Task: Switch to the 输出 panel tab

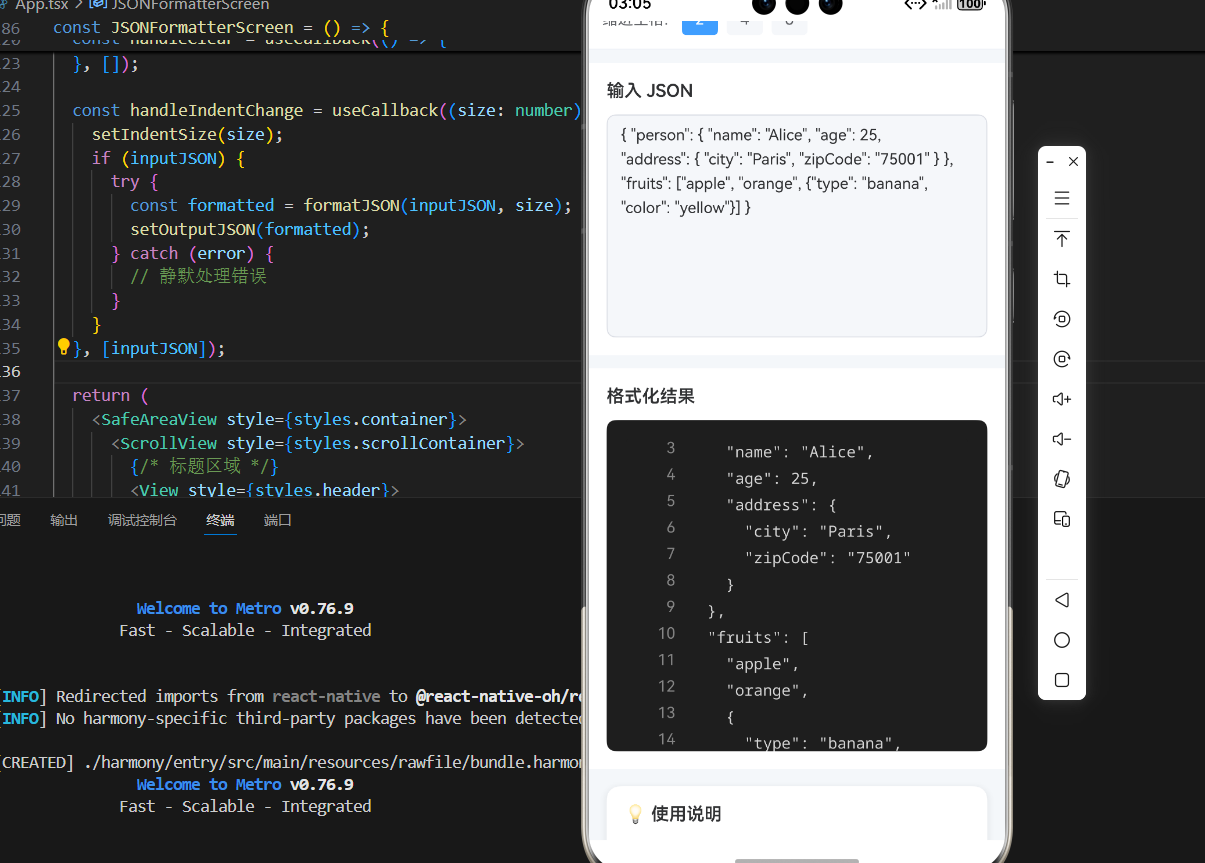Action: pos(64,520)
